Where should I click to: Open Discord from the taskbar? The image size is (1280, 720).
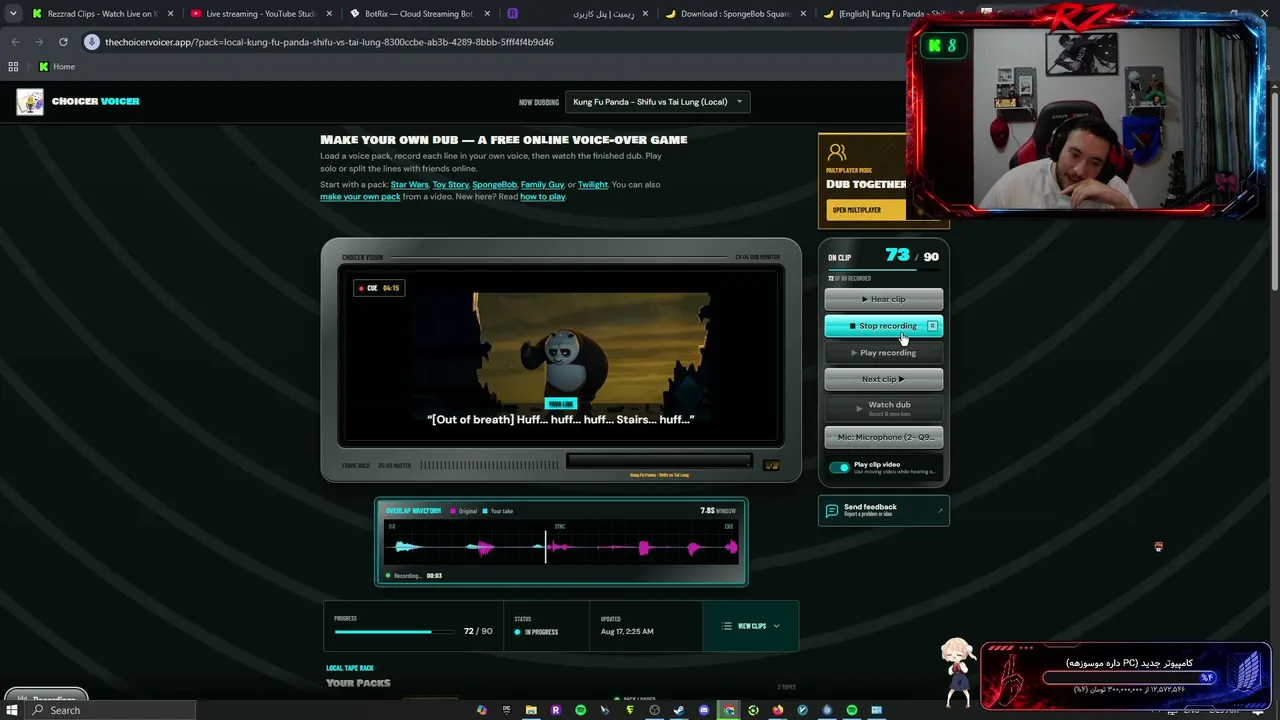point(704,710)
